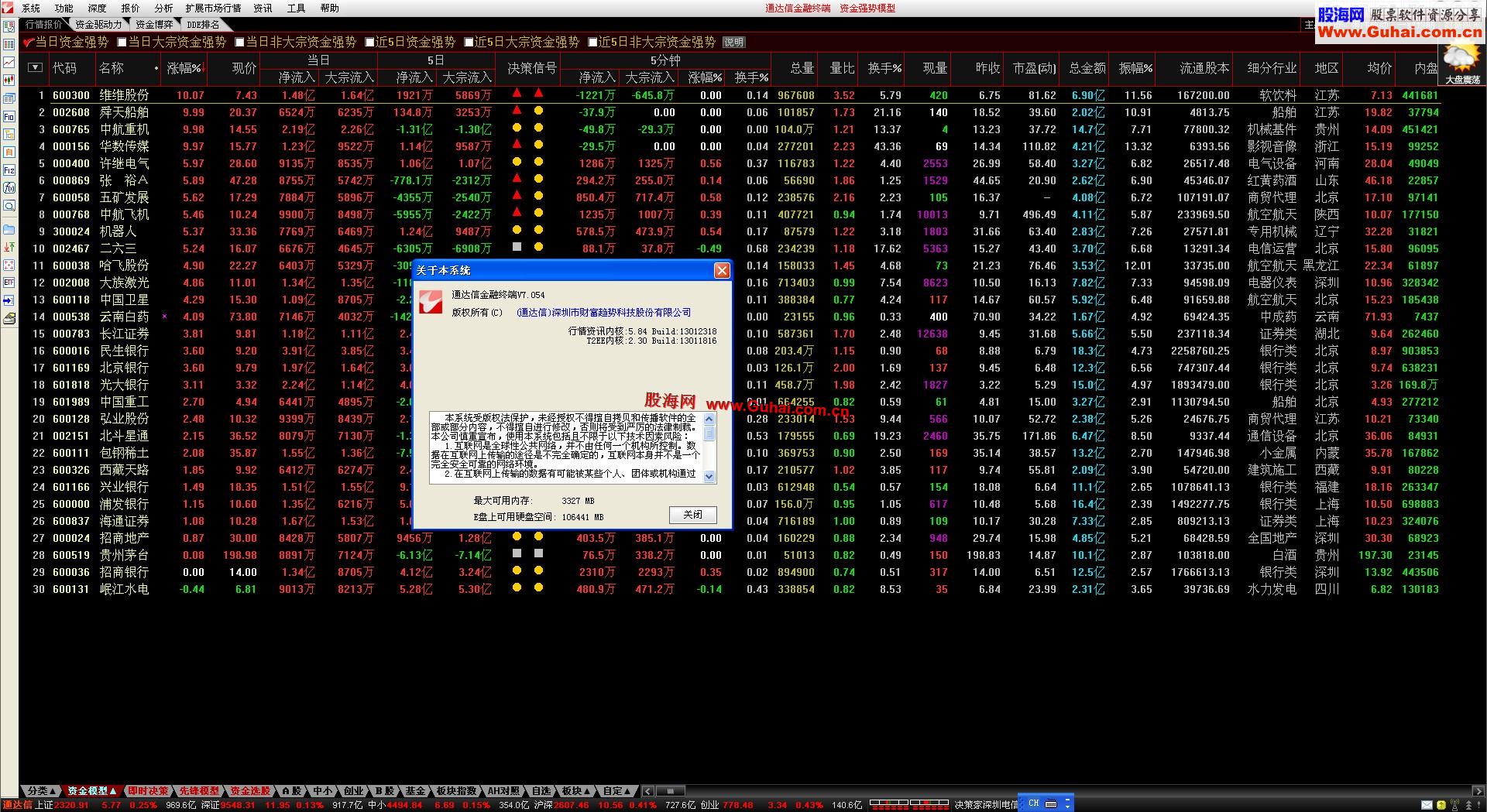Click the blue folder icon in sidebar
The width and height of the screenshot is (1487, 812).
tap(9, 229)
